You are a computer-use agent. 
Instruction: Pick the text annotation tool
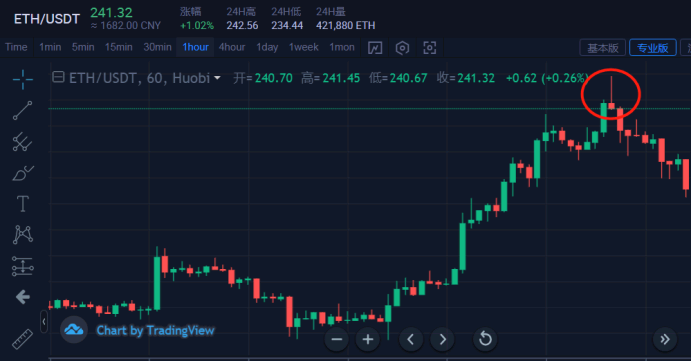coord(23,204)
